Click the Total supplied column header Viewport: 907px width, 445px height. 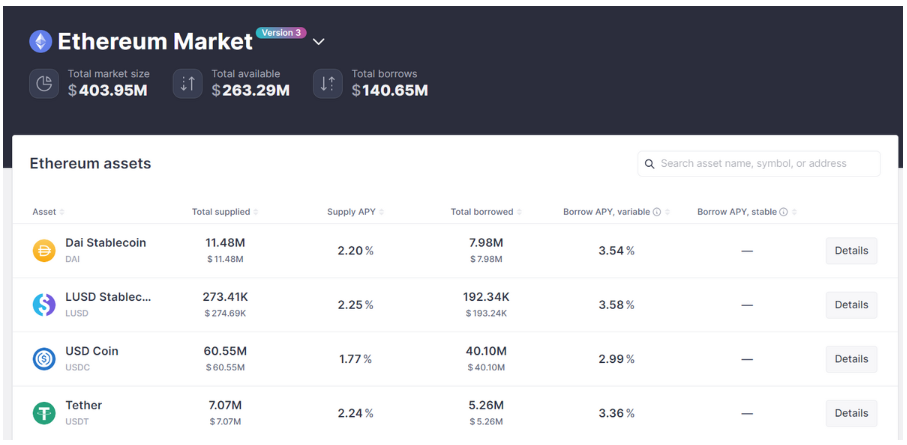point(221,212)
